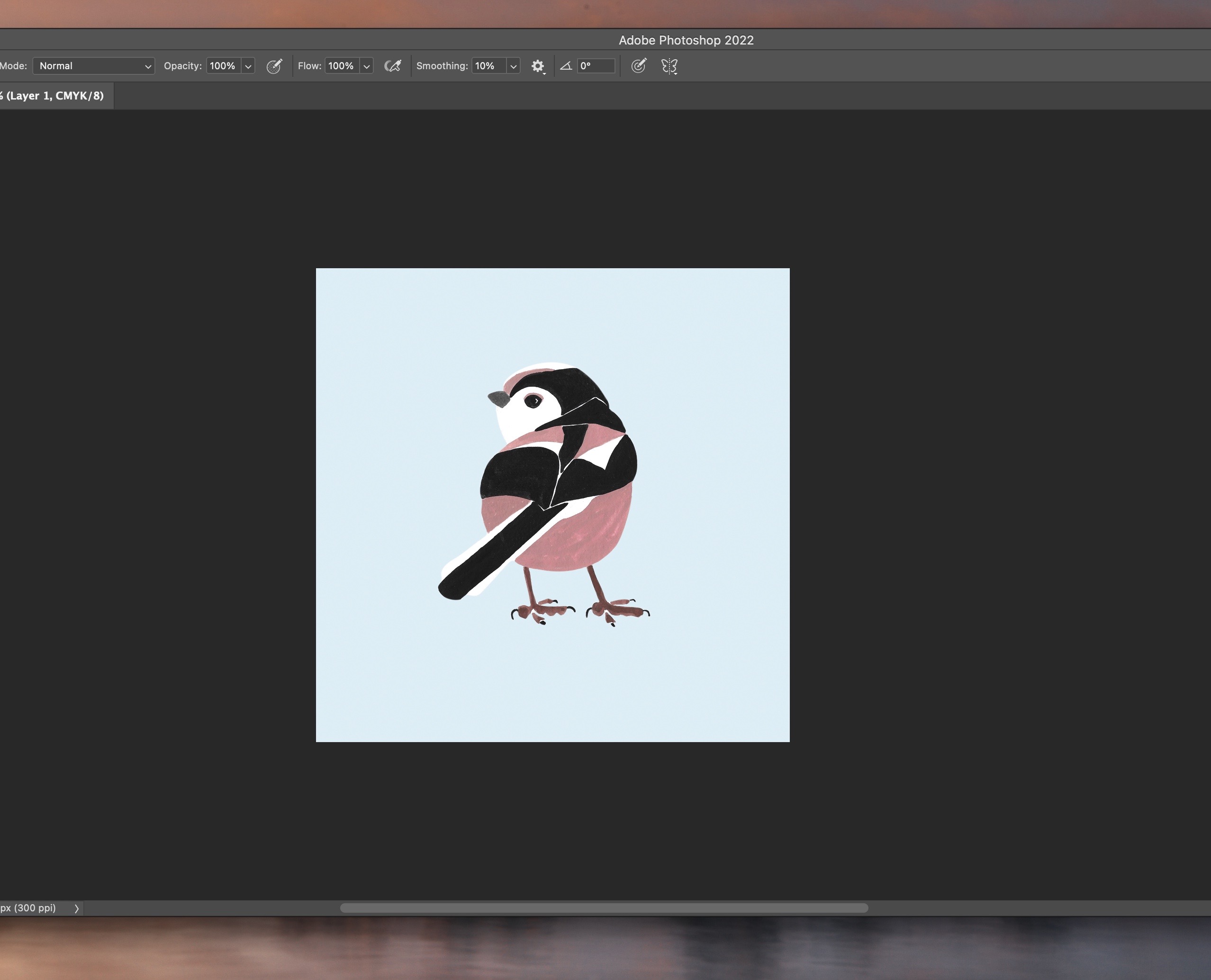Click the Opacity label scrubby slider
This screenshot has width=1211, height=980.
(x=182, y=66)
